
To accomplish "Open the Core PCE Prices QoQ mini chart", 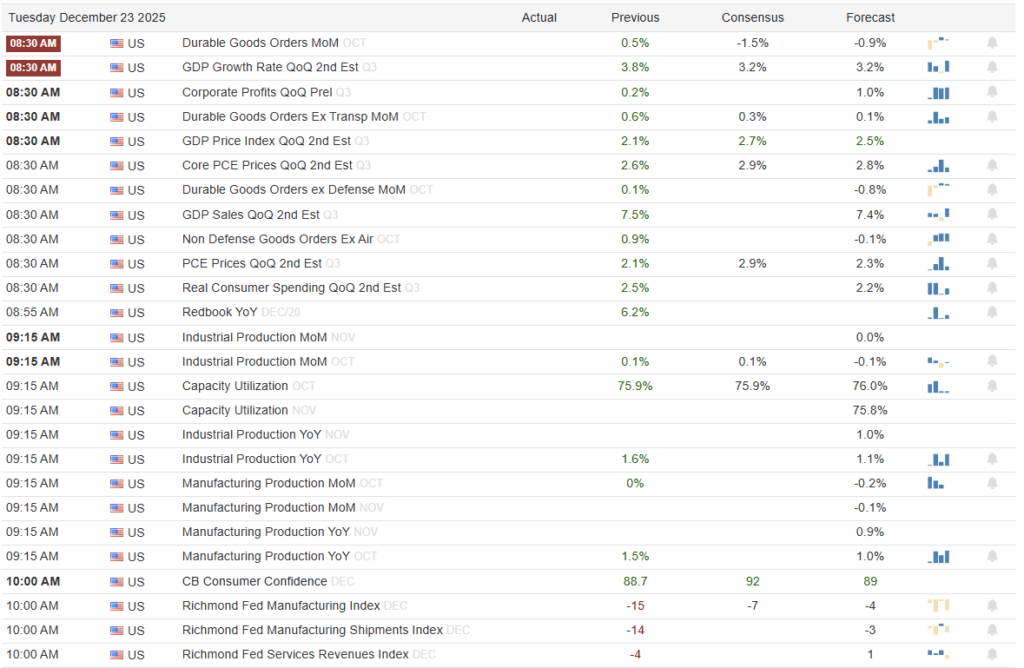I will [x=938, y=165].
